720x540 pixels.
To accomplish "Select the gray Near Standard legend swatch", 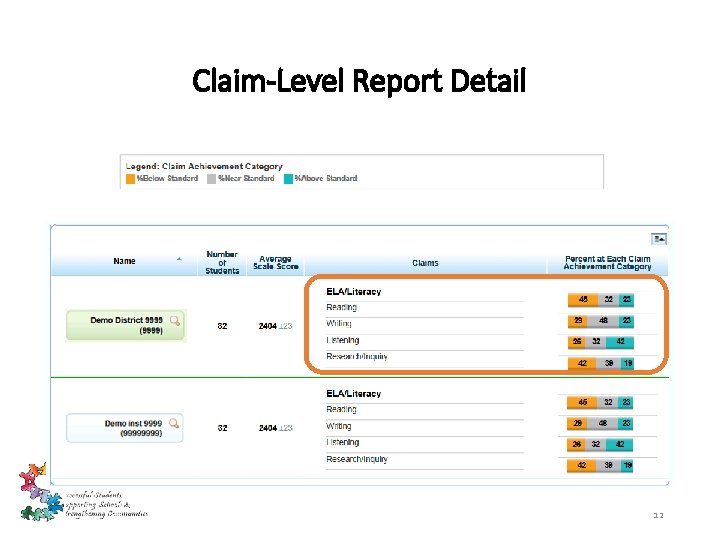I will 211,179.
